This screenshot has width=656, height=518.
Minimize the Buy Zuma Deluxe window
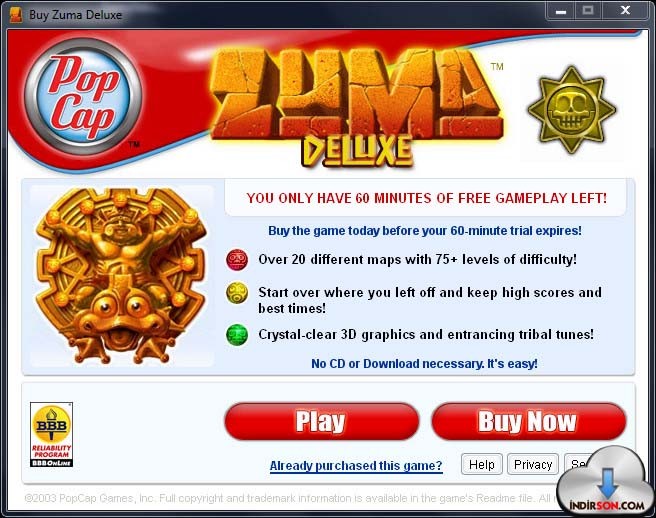561,11
